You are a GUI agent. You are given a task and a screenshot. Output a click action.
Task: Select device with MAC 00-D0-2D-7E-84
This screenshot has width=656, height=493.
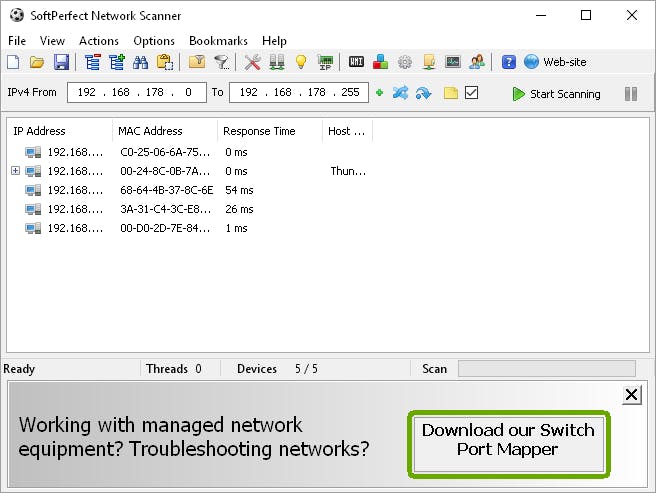(x=165, y=228)
